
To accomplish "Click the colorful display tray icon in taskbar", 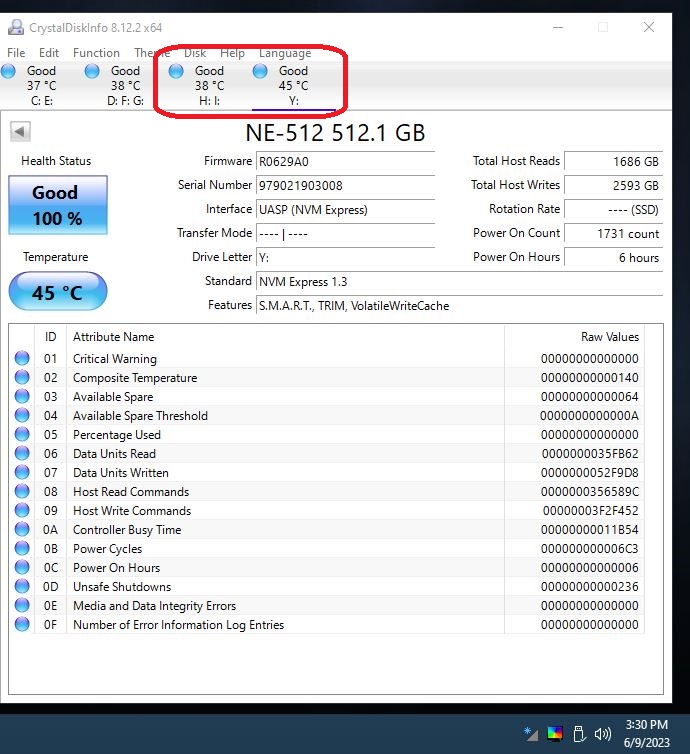I will [555, 734].
